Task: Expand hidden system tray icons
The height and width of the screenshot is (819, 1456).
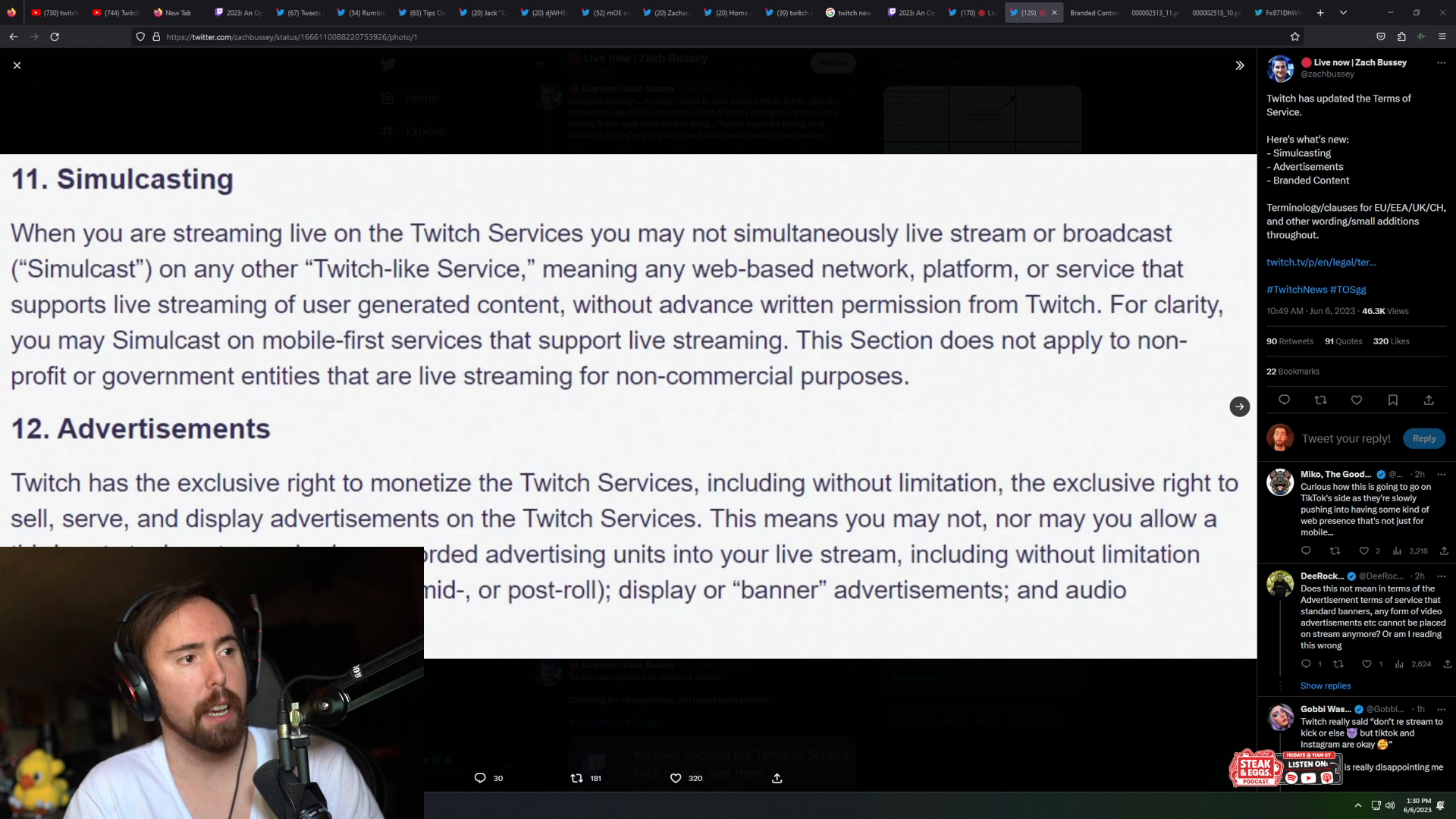Action: click(1358, 805)
